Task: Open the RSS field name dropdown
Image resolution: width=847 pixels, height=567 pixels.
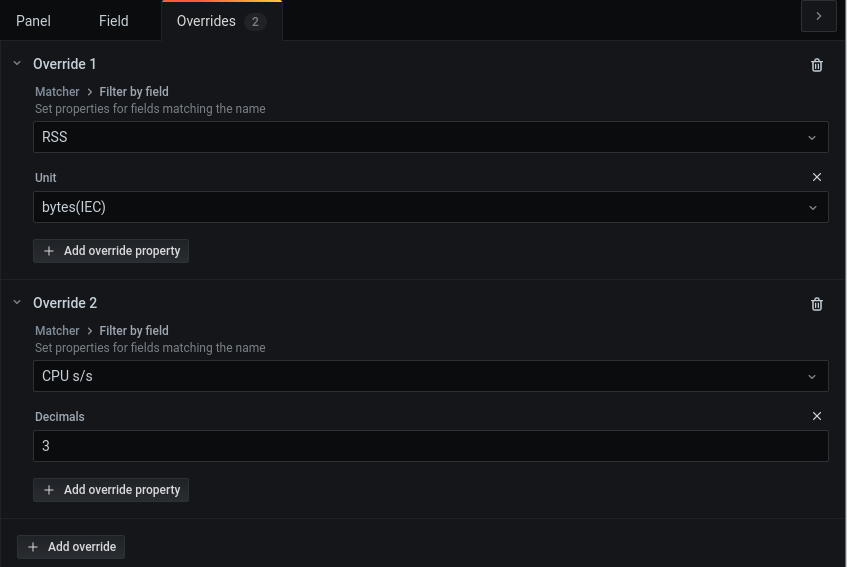Action: [431, 137]
